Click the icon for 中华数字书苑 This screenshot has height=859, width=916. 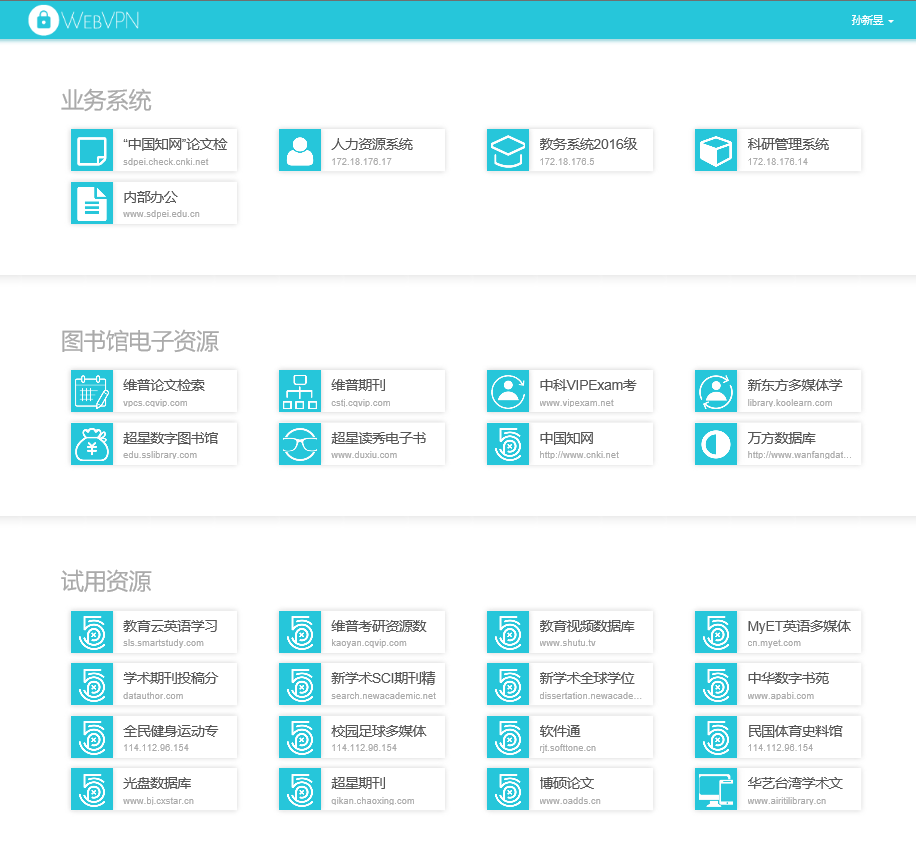[716, 684]
